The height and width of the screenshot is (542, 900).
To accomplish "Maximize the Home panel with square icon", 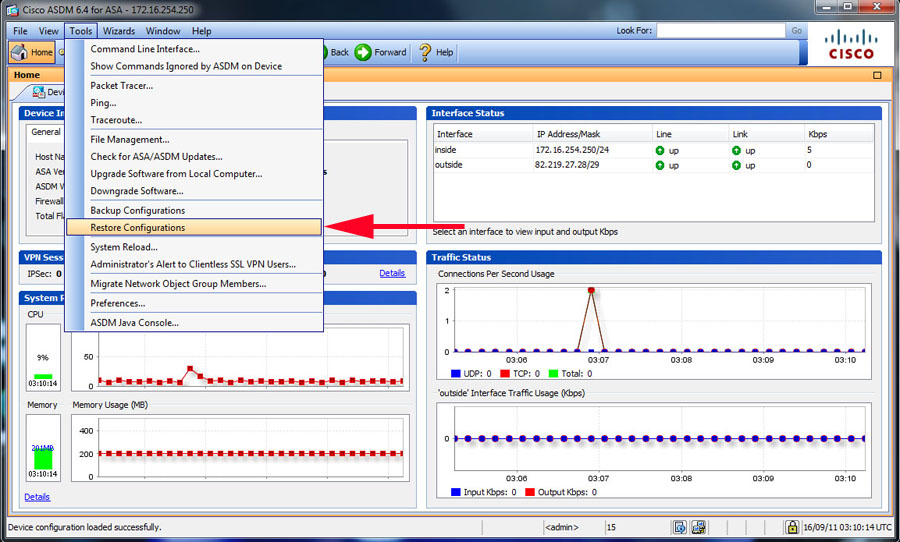I will [x=877, y=75].
